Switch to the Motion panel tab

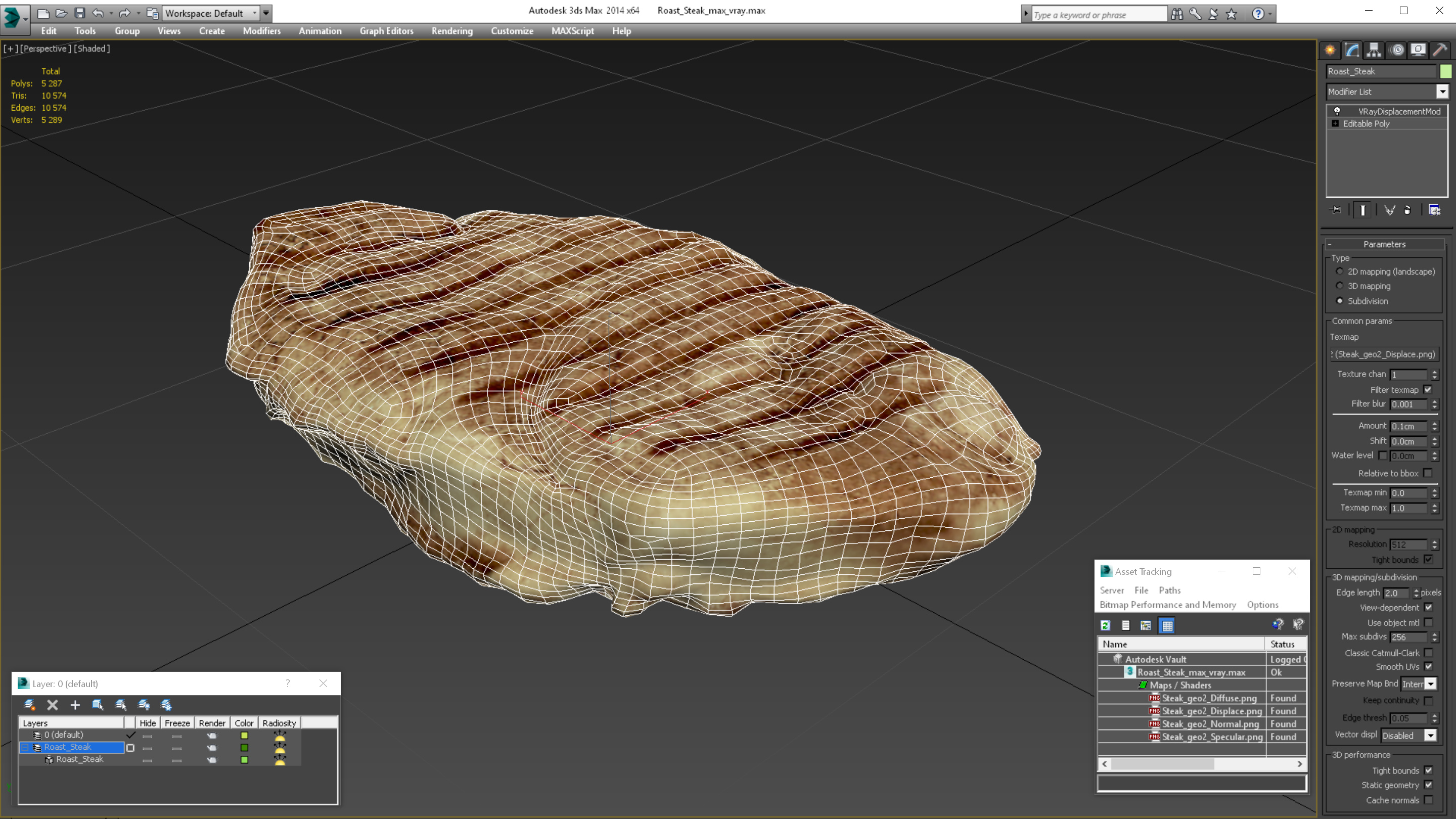(1397, 51)
